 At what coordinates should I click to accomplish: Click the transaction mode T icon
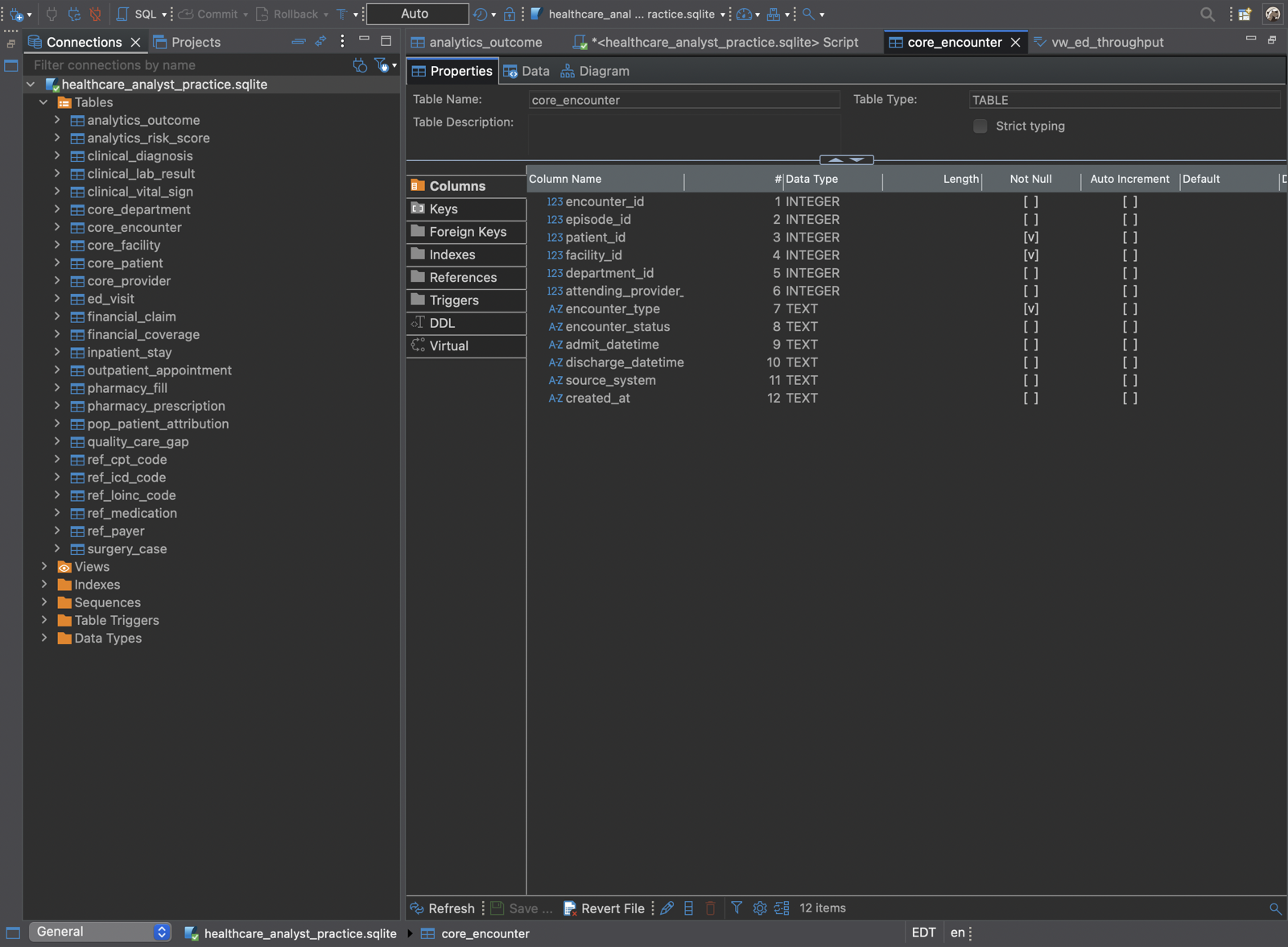click(x=341, y=14)
